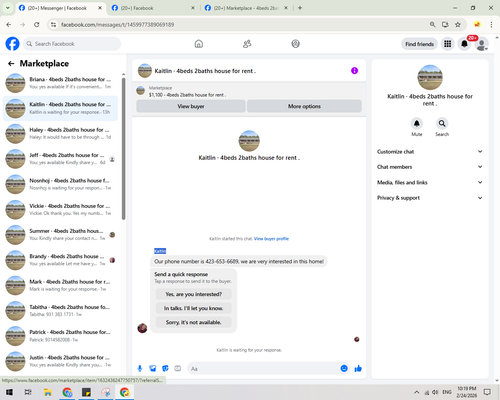The image size is (500, 400).
Task: Open the notifications bell icon
Action: [x=464, y=44]
